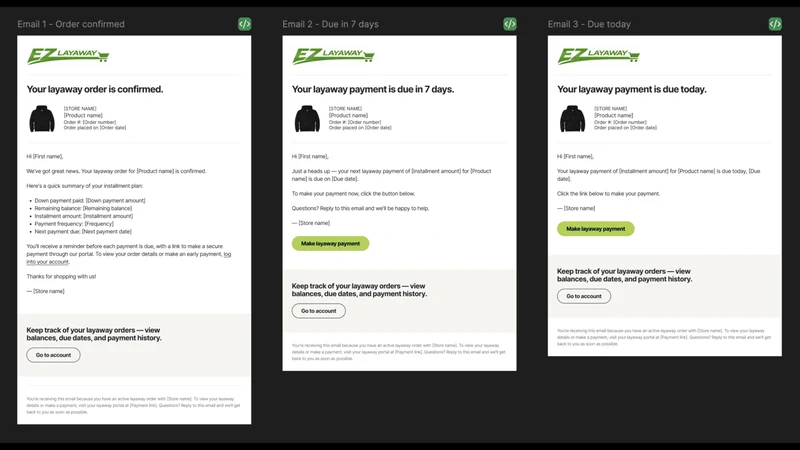The height and width of the screenshot is (450, 800).
Task: Click 'Order placed on [Order date]' in Email 1
Action: point(94,128)
